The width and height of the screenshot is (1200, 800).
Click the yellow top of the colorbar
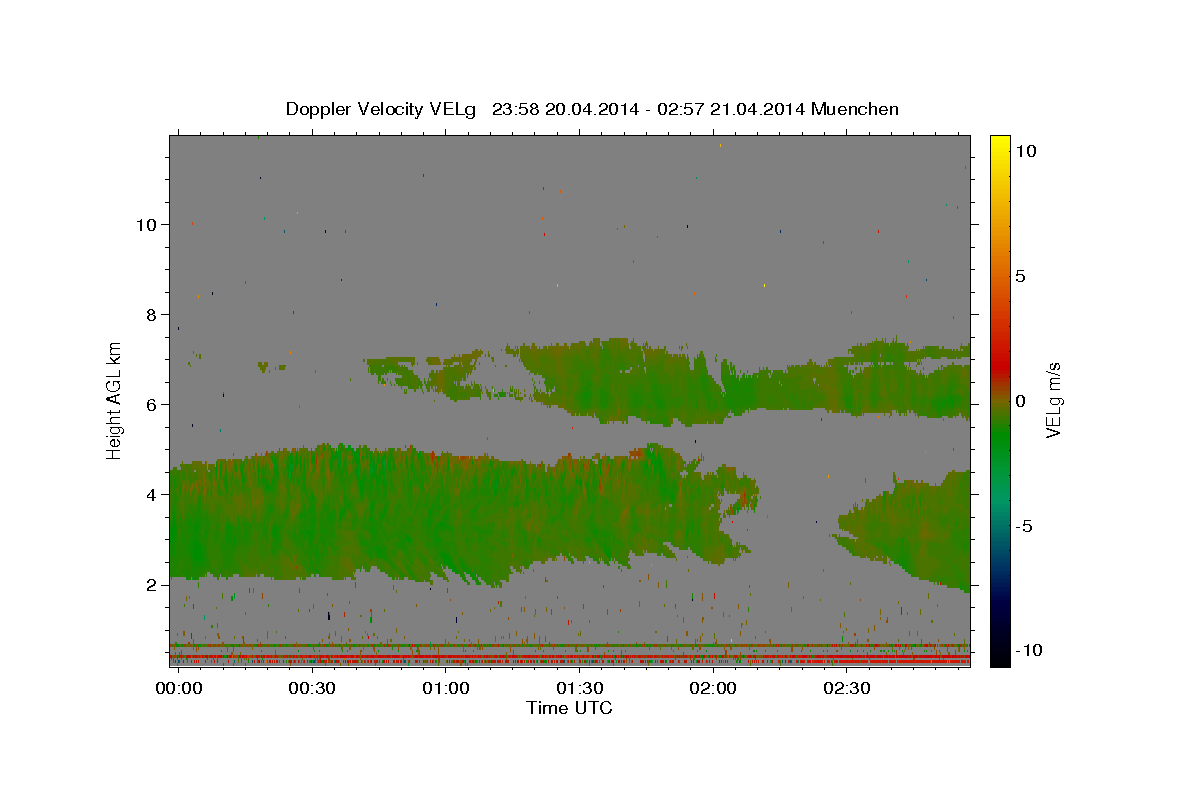click(999, 145)
